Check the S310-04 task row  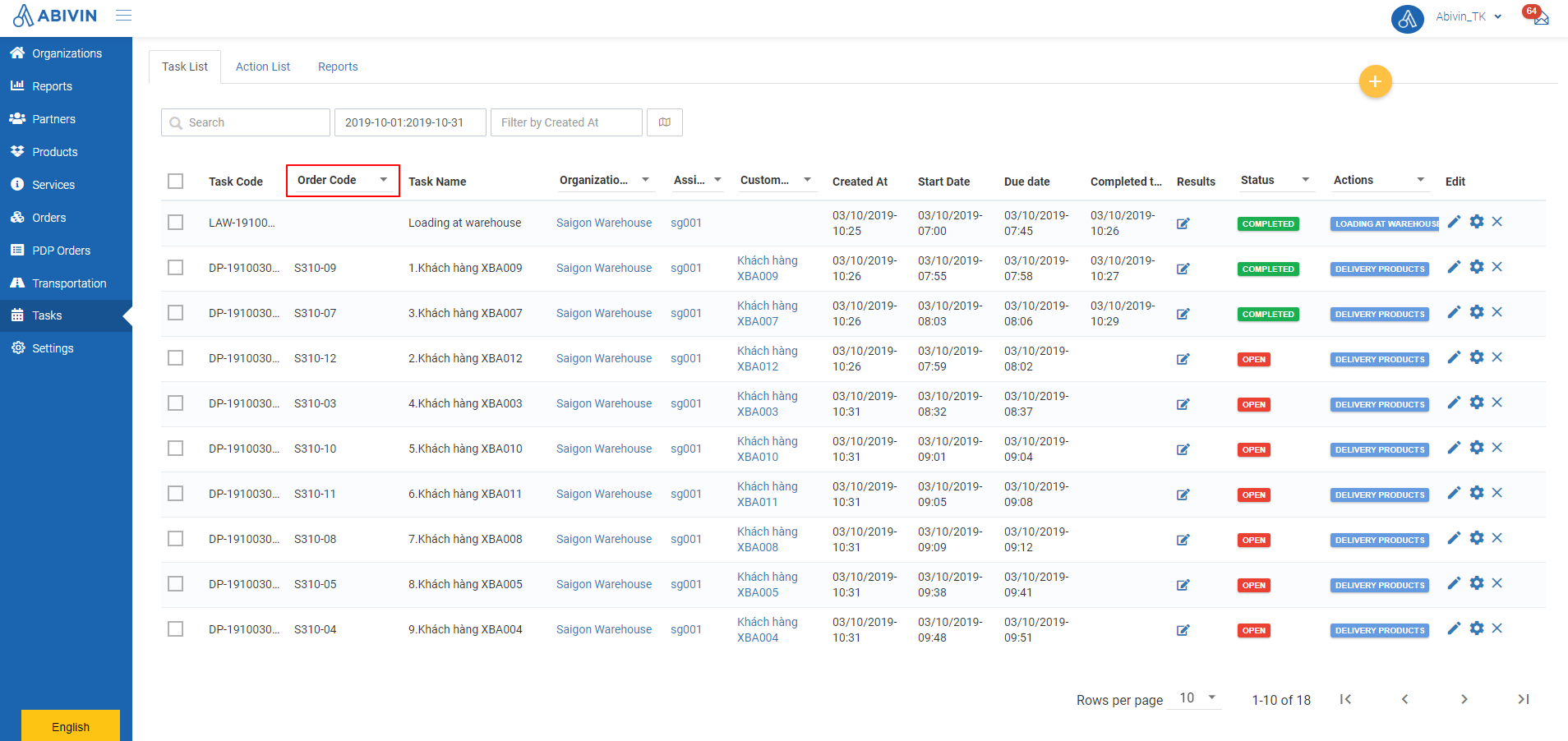pyautogui.click(x=175, y=629)
